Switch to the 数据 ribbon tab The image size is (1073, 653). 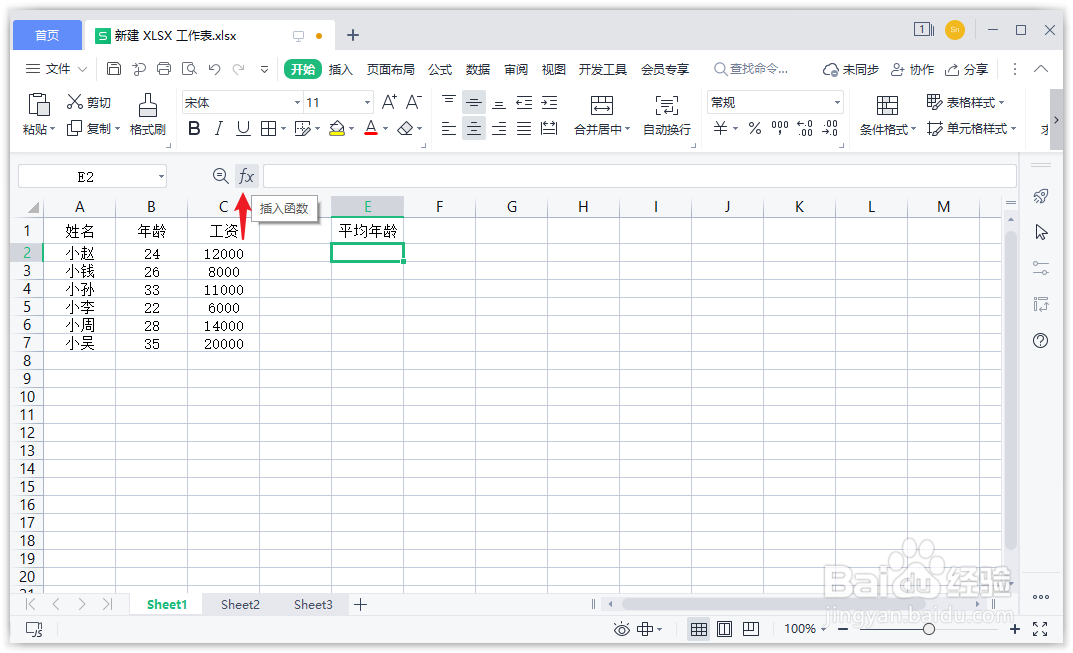[x=478, y=69]
